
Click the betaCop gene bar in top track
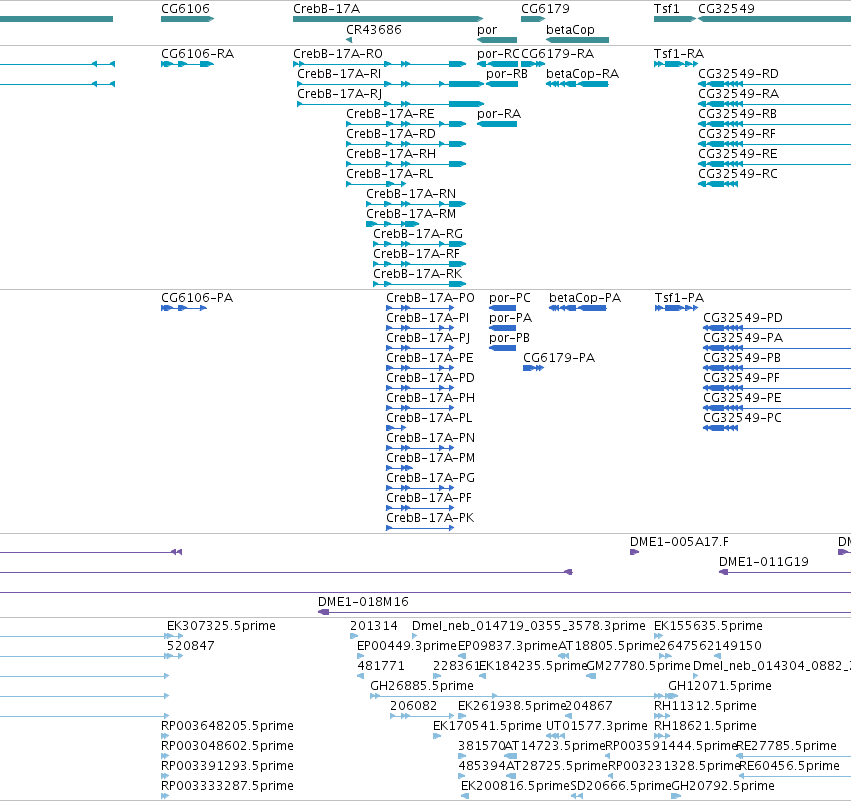point(577,40)
